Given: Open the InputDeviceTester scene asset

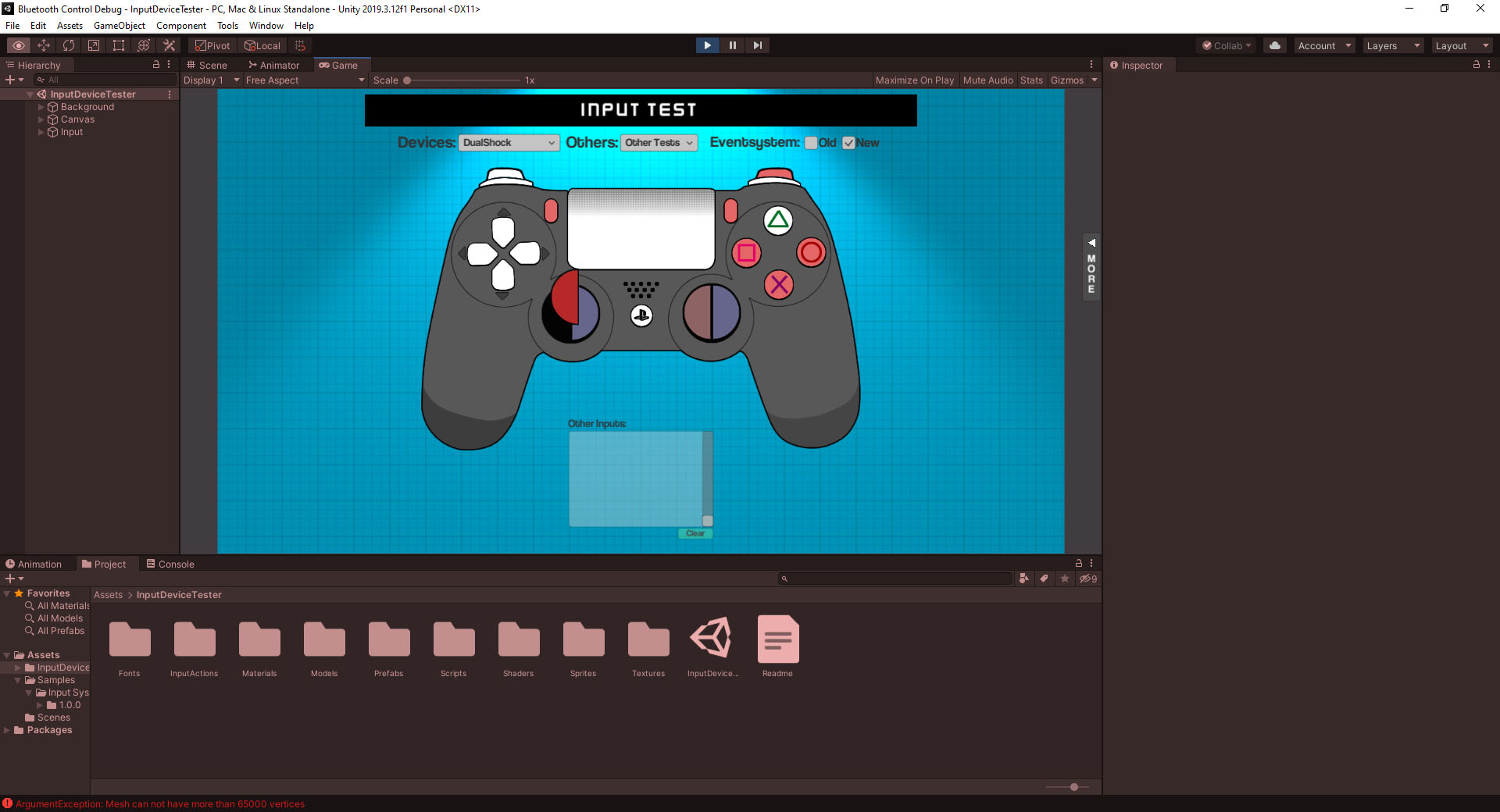Looking at the screenshot, I should point(712,646).
